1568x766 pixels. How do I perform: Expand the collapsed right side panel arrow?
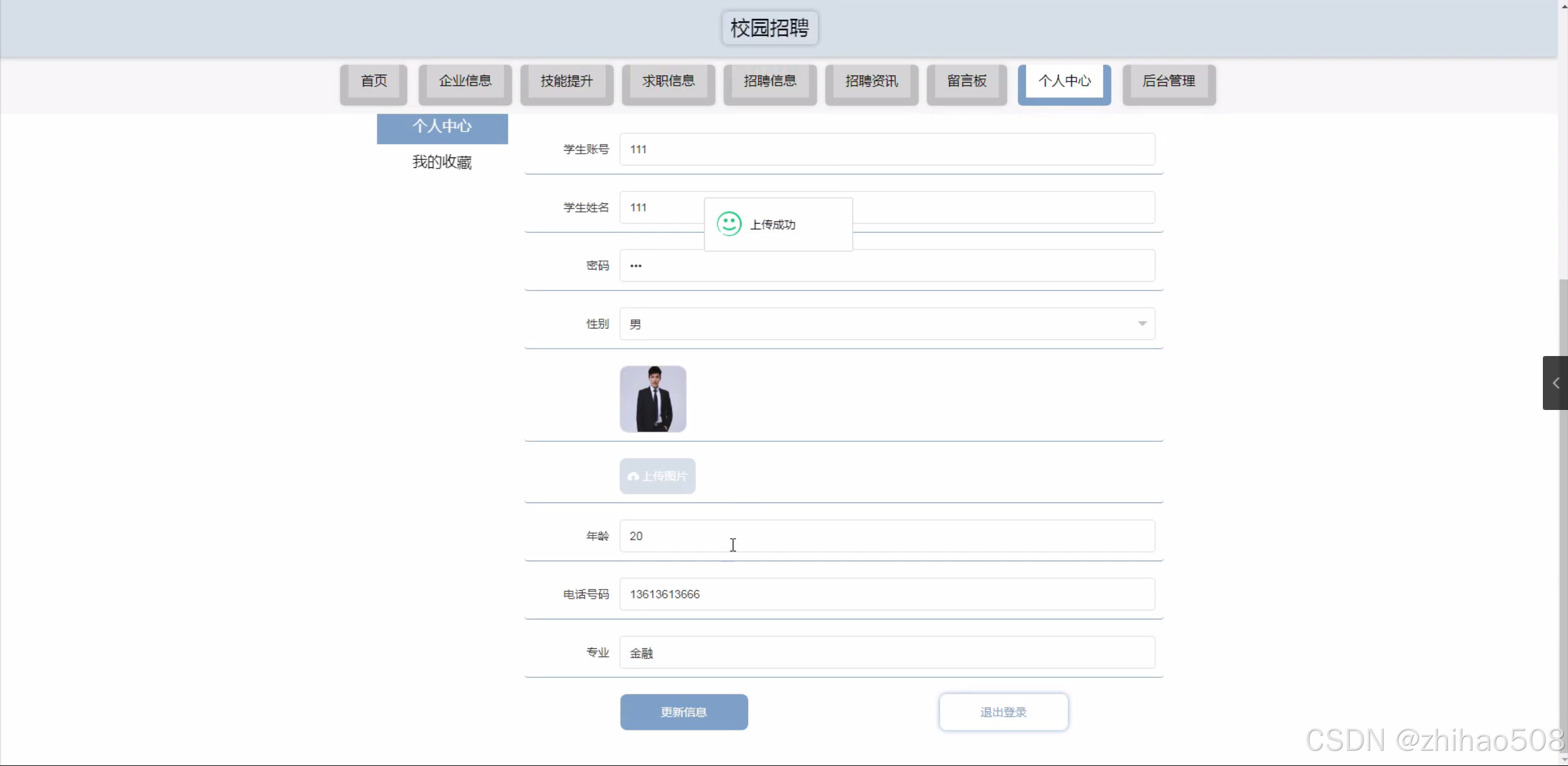pyautogui.click(x=1555, y=383)
